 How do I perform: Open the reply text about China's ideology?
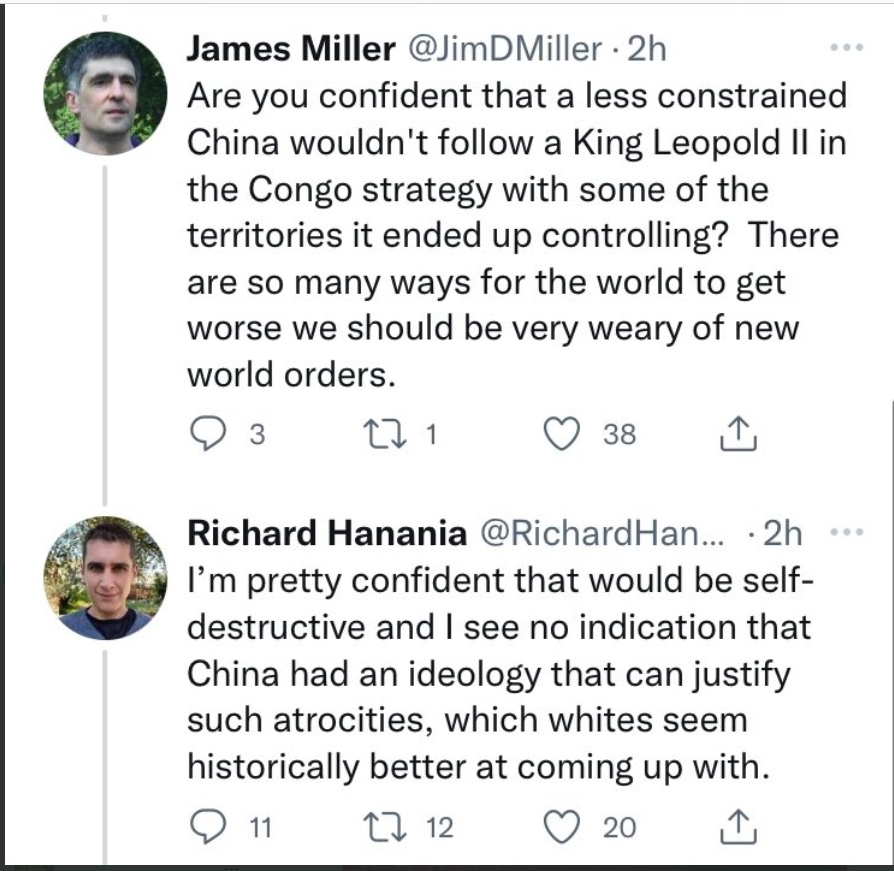pyautogui.click(x=501, y=673)
